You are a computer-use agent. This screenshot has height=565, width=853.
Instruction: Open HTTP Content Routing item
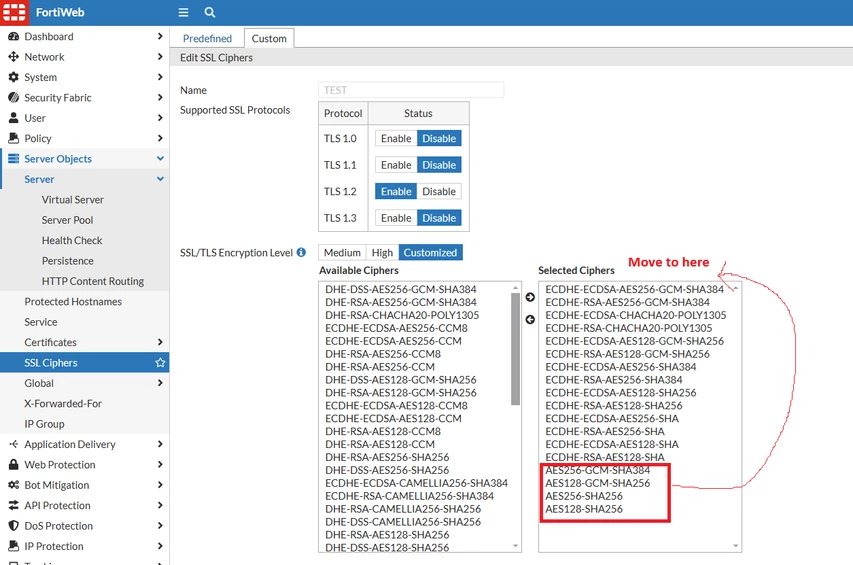point(92,281)
